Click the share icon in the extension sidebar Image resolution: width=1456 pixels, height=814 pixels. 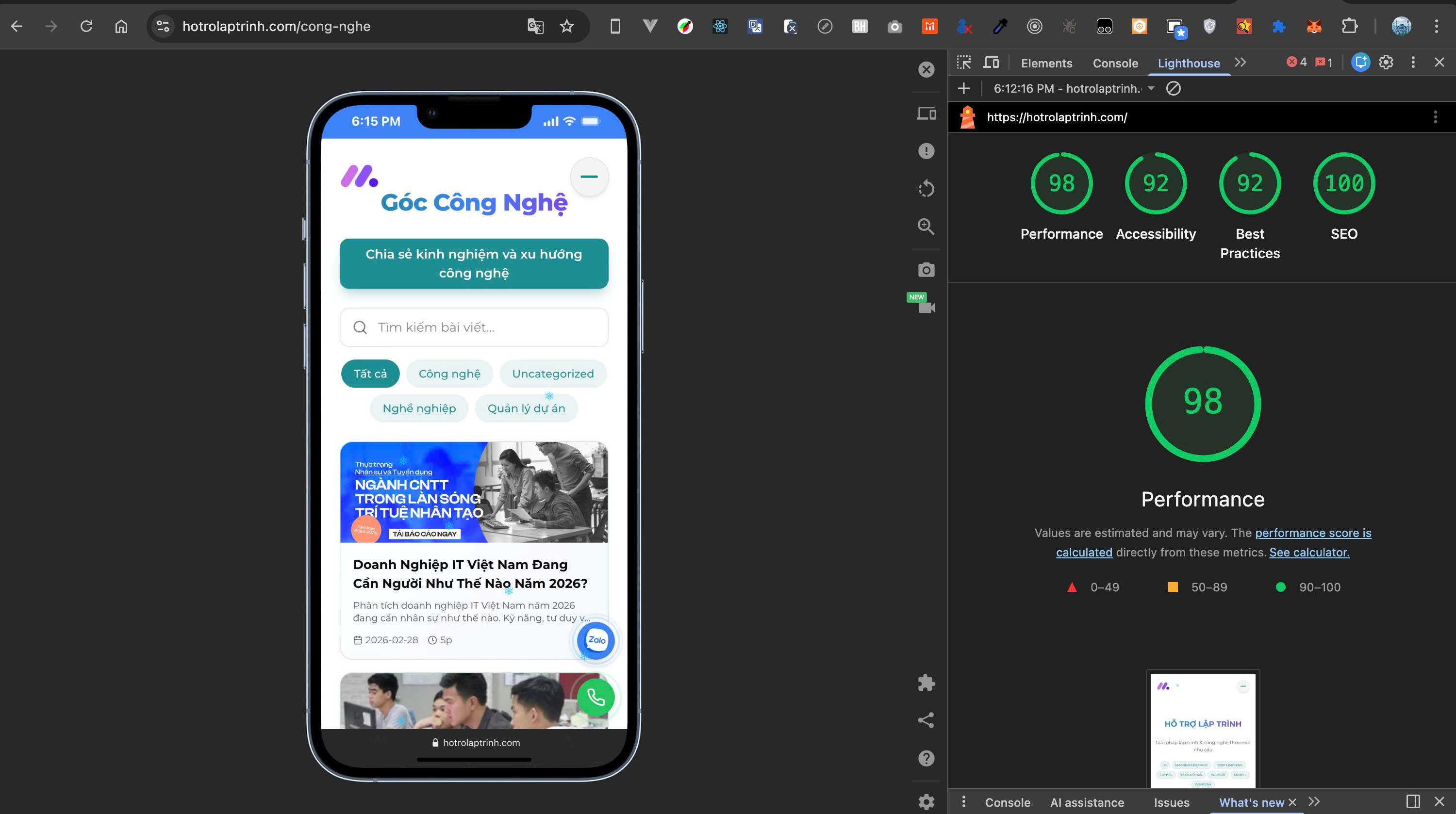click(926, 720)
